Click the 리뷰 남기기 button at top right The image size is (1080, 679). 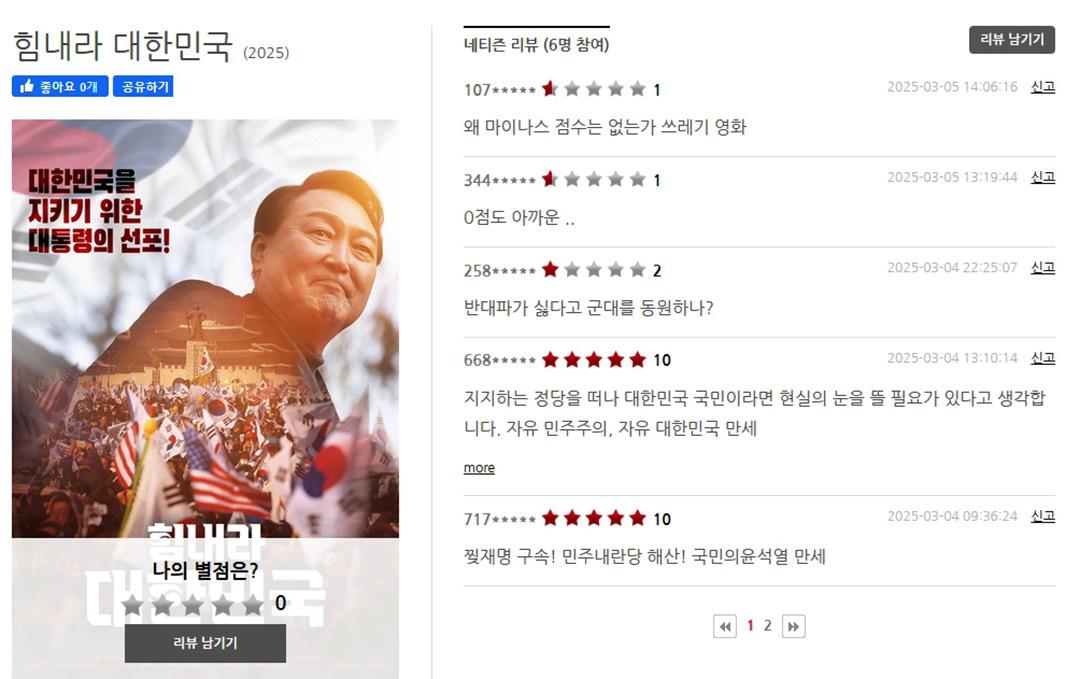click(1012, 40)
